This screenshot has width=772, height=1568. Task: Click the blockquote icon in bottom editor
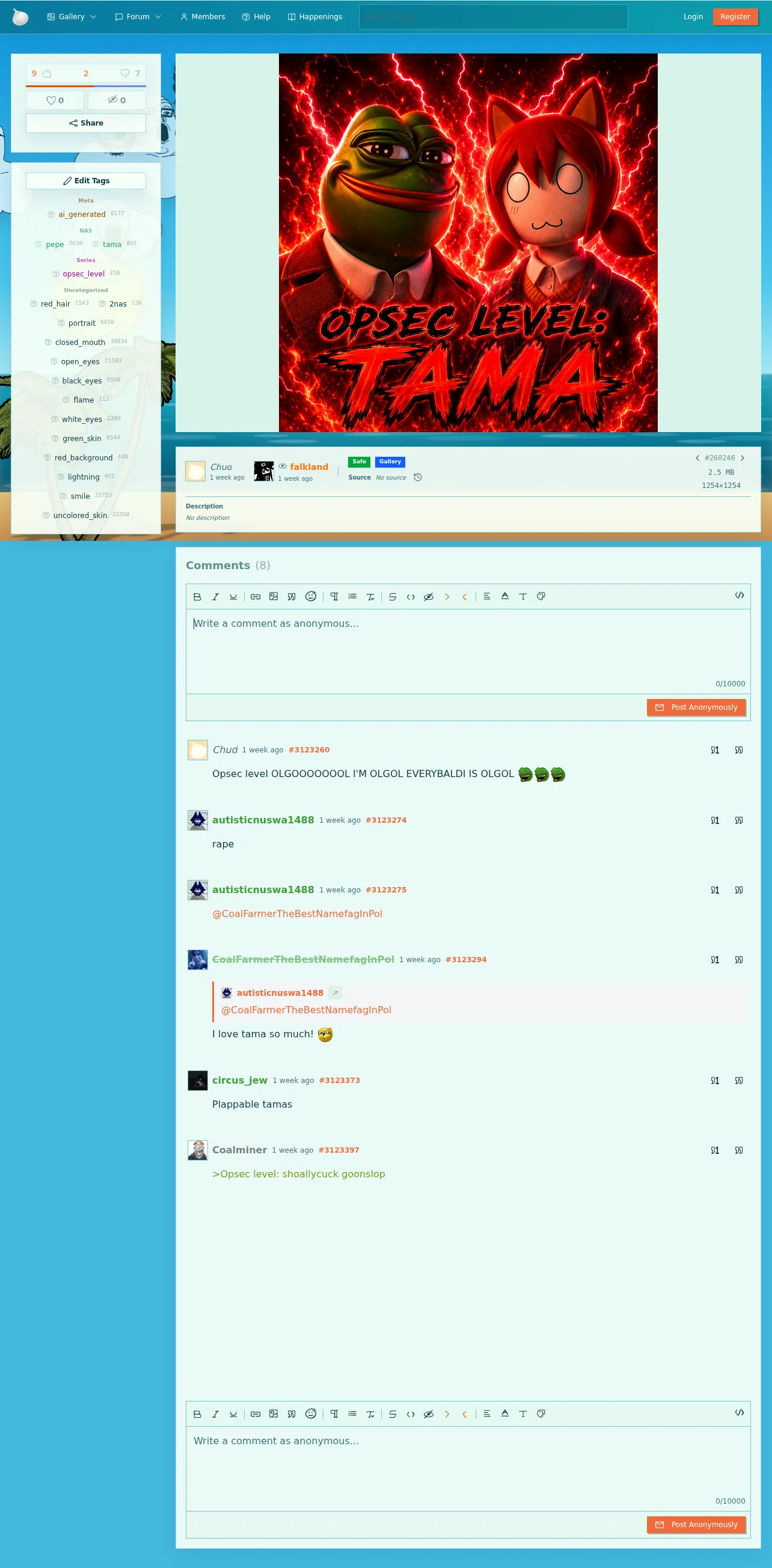pos(292,1414)
